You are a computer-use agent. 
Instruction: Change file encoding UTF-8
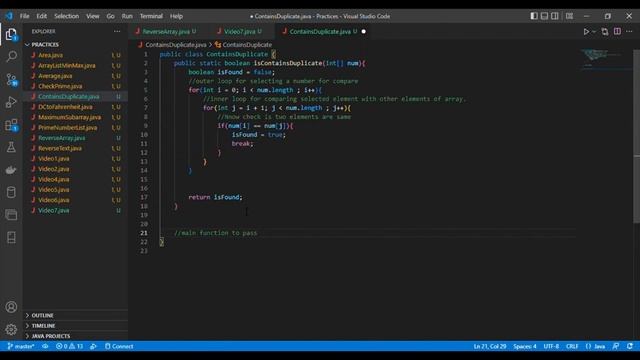tap(551, 346)
